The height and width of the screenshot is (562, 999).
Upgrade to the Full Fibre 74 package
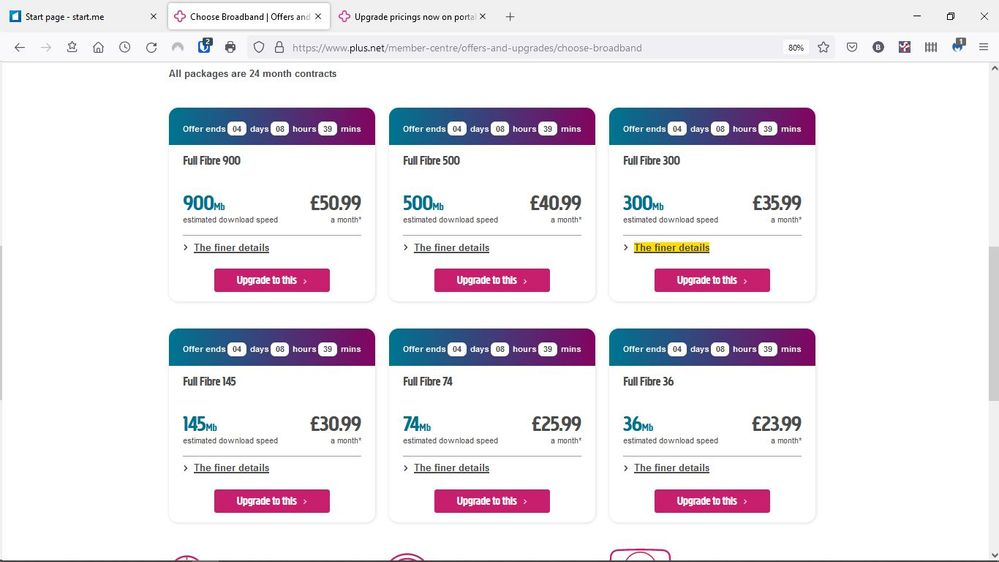(x=491, y=501)
